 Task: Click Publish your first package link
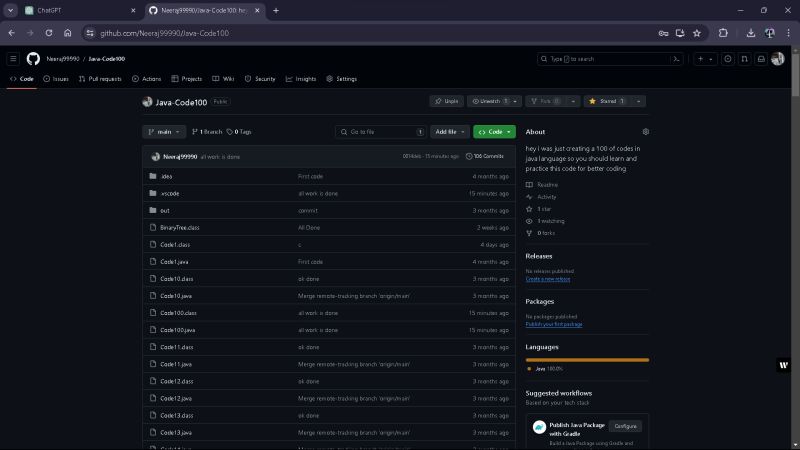tap(554, 324)
